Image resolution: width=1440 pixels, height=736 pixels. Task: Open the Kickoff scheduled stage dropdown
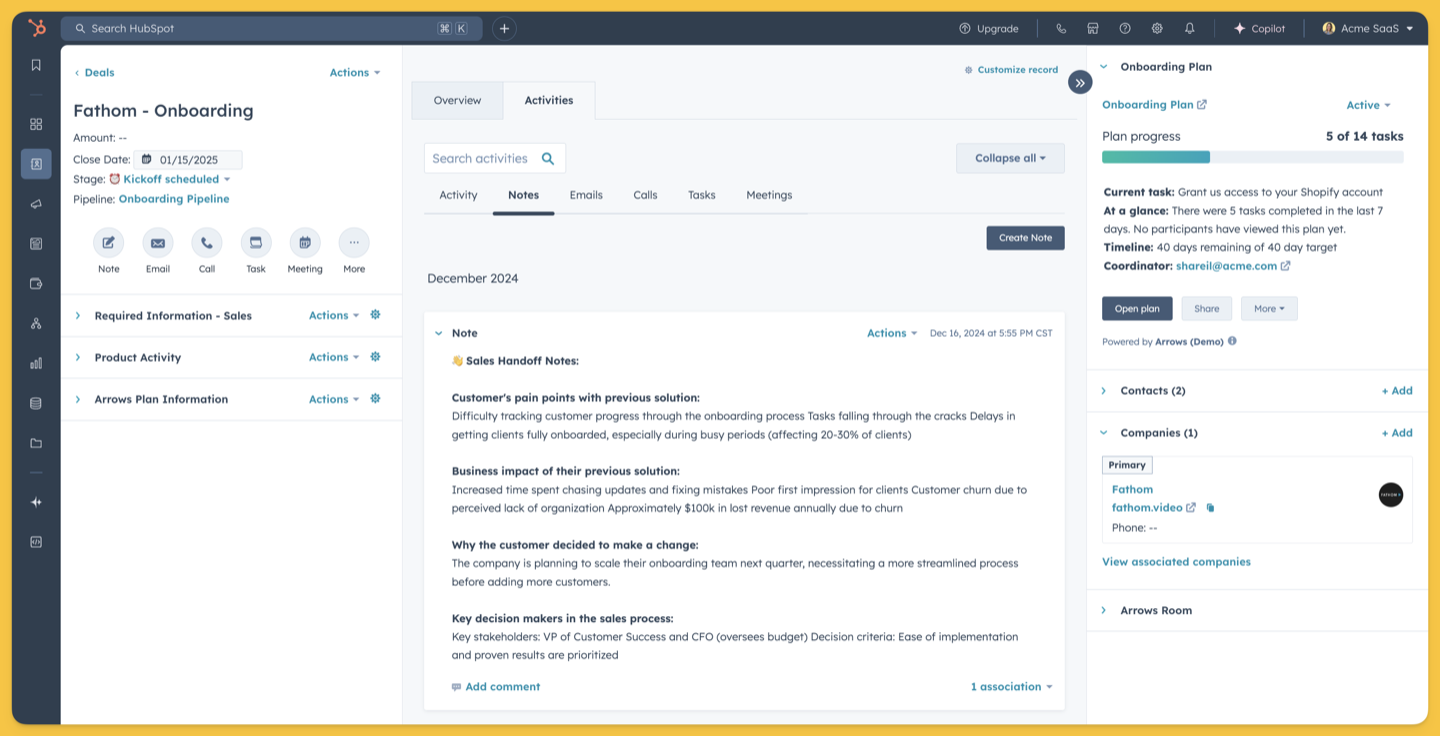pyautogui.click(x=177, y=179)
